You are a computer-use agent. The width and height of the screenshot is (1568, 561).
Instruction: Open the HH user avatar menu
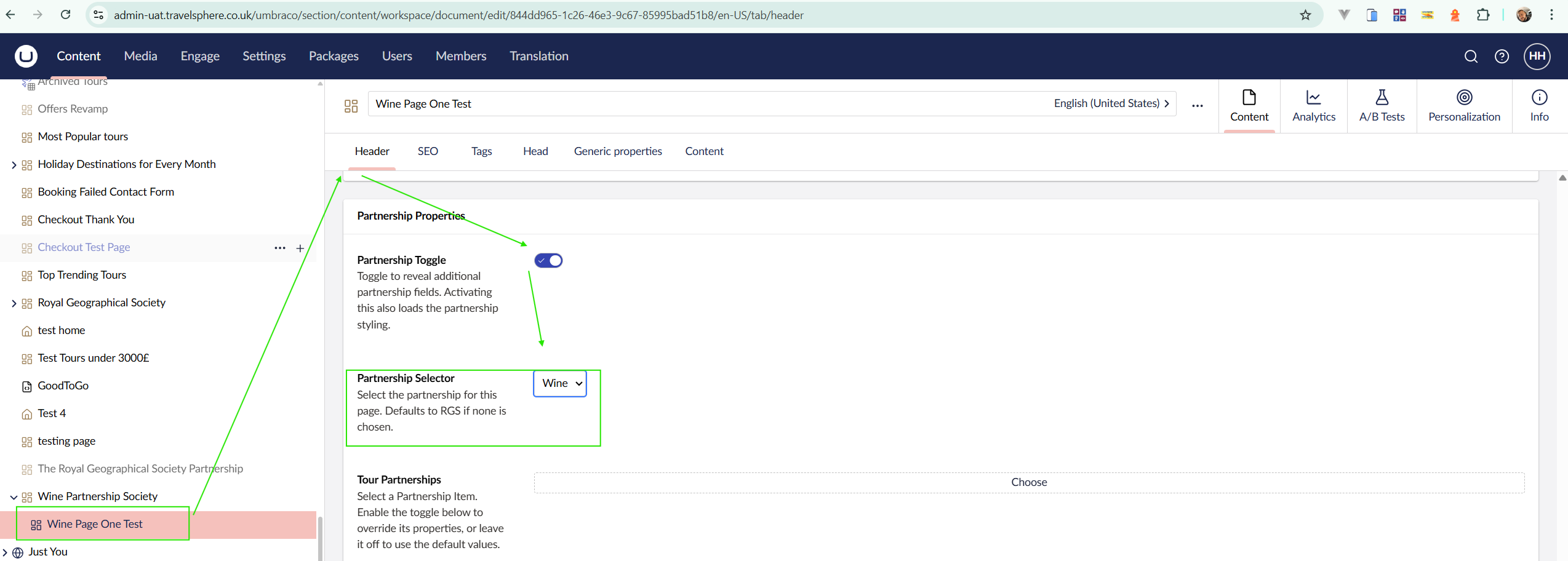[1537, 57]
